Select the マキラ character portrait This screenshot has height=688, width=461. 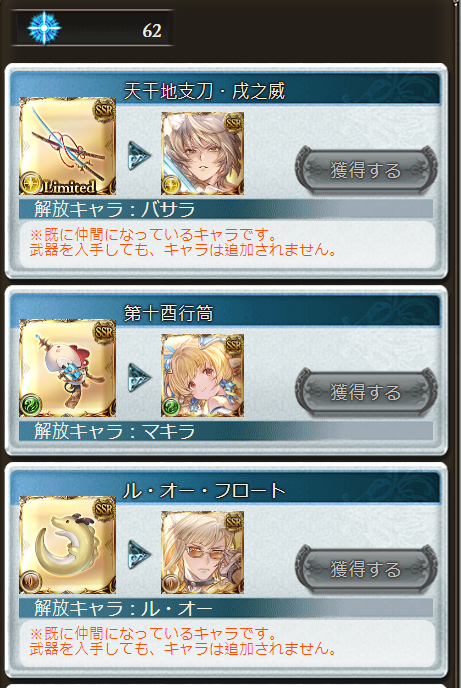202,375
